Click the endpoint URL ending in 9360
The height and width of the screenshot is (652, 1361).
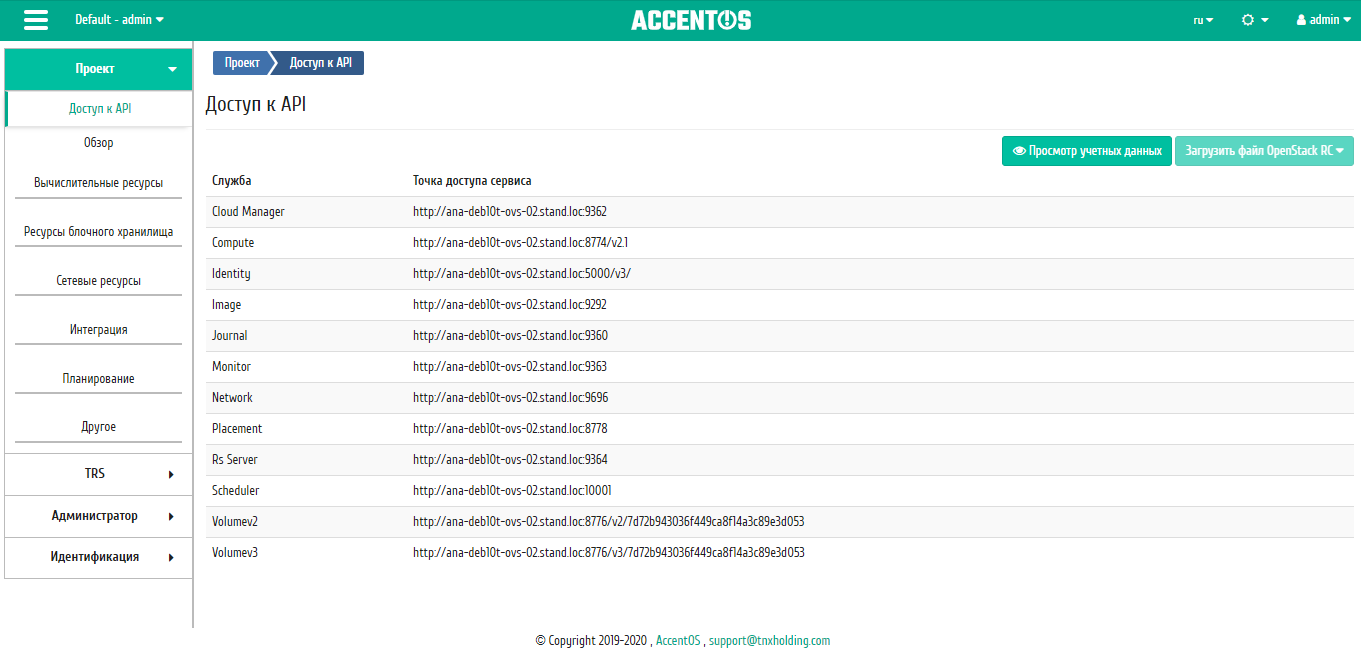tap(510, 336)
